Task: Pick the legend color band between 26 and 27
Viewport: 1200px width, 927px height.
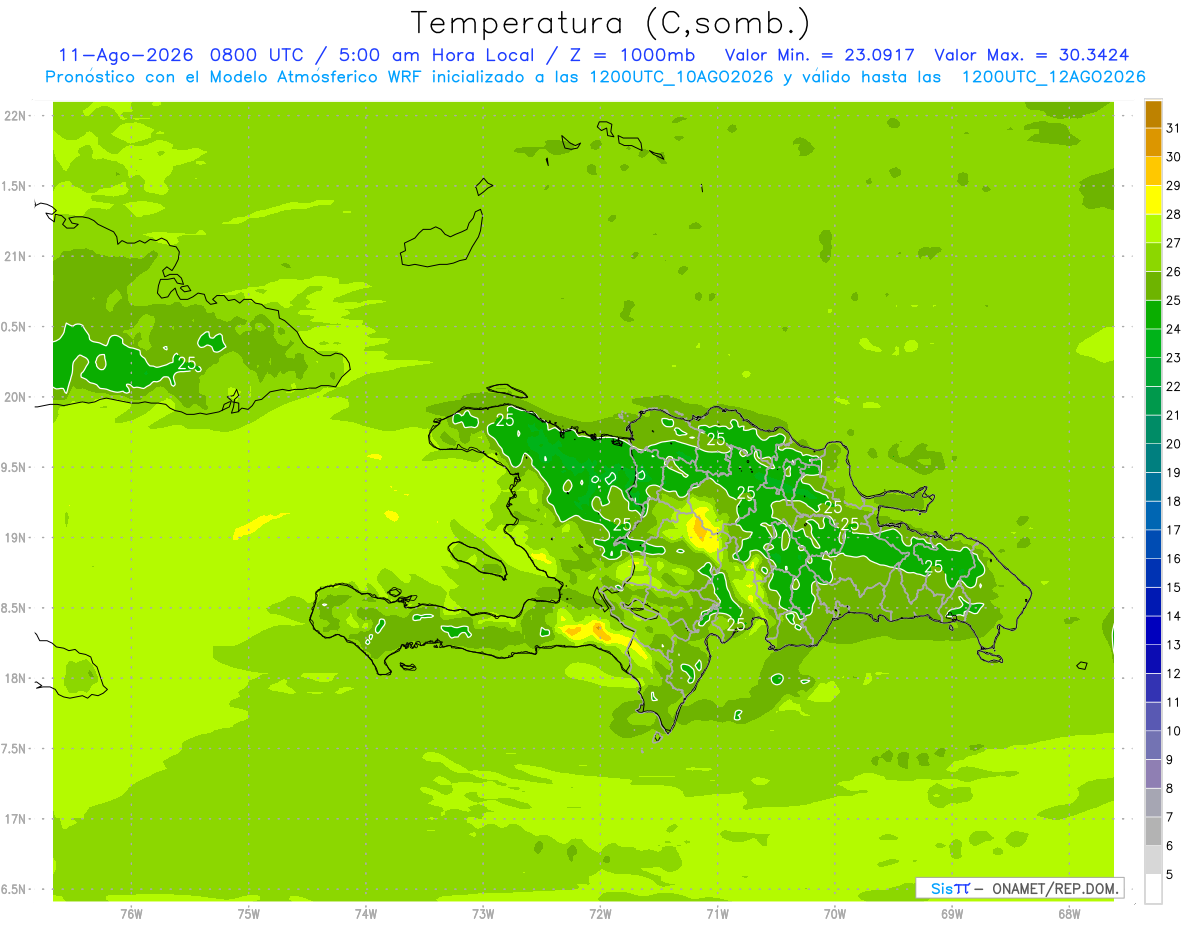Action: point(1153,258)
